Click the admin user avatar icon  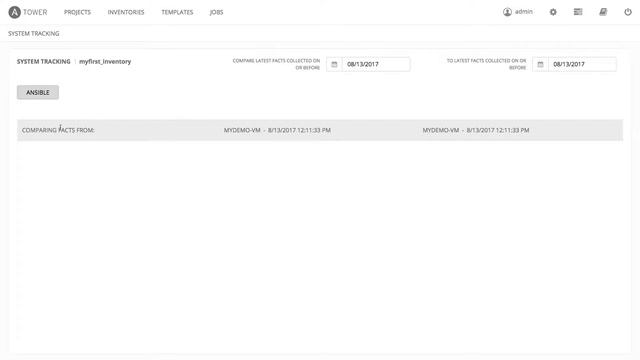(x=507, y=12)
